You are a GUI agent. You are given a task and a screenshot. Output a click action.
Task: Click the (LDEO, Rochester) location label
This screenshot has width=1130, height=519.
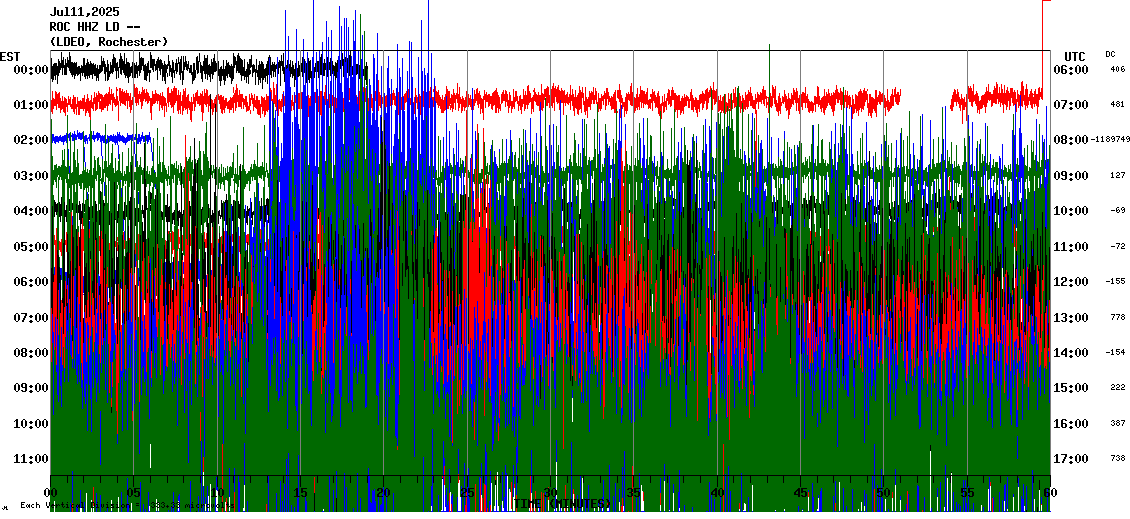click(109, 43)
